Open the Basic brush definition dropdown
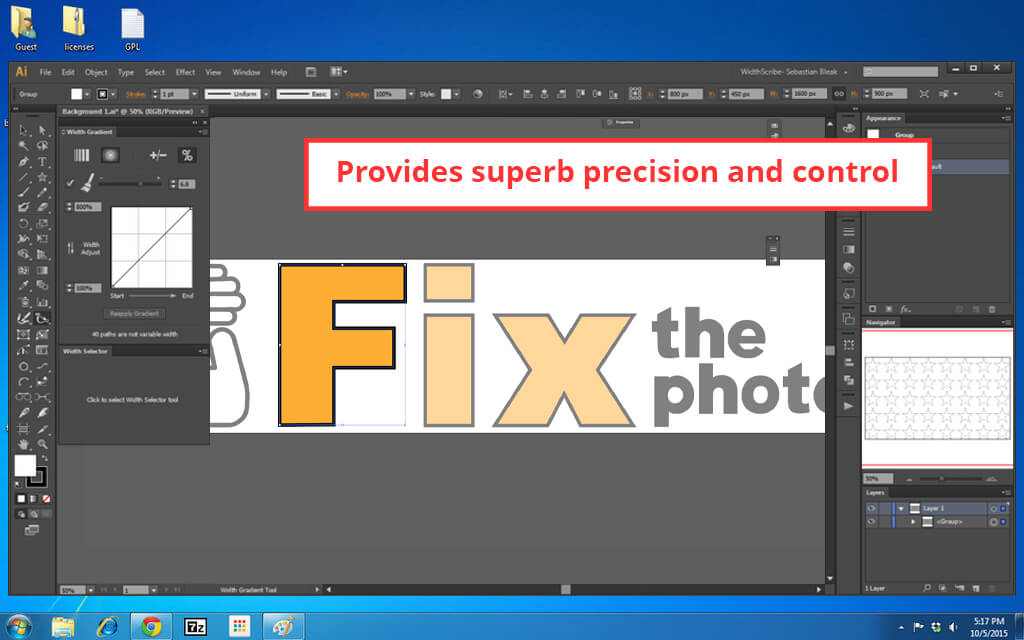Image resolution: width=1024 pixels, height=640 pixels. 336,94
